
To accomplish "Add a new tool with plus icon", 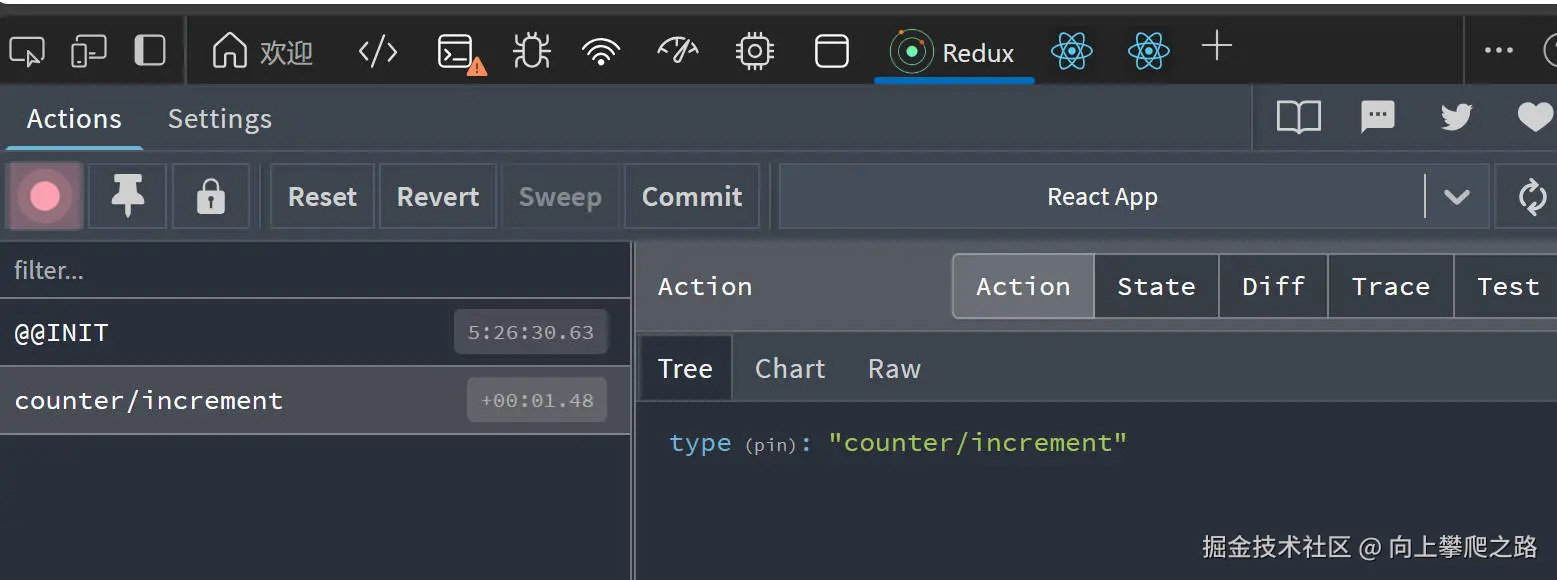I will [1216, 47].
